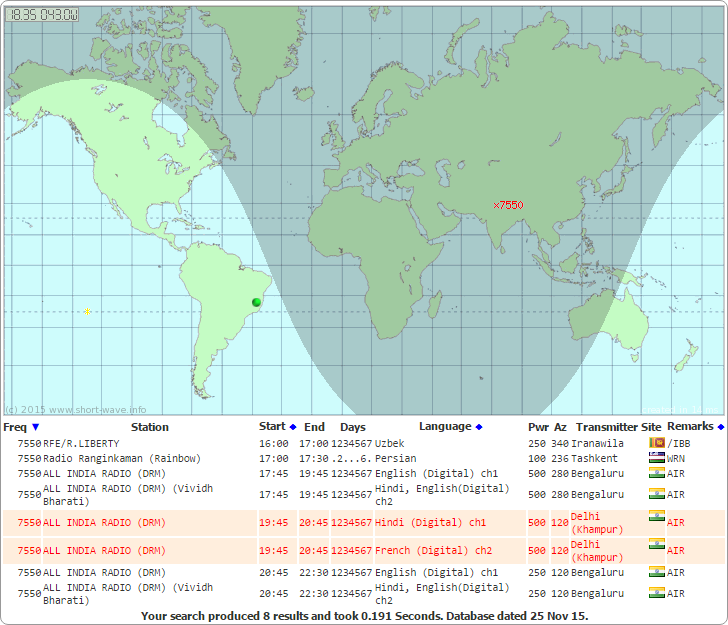Click the End column header
The image size is (728, 625).
coord(314,427)
